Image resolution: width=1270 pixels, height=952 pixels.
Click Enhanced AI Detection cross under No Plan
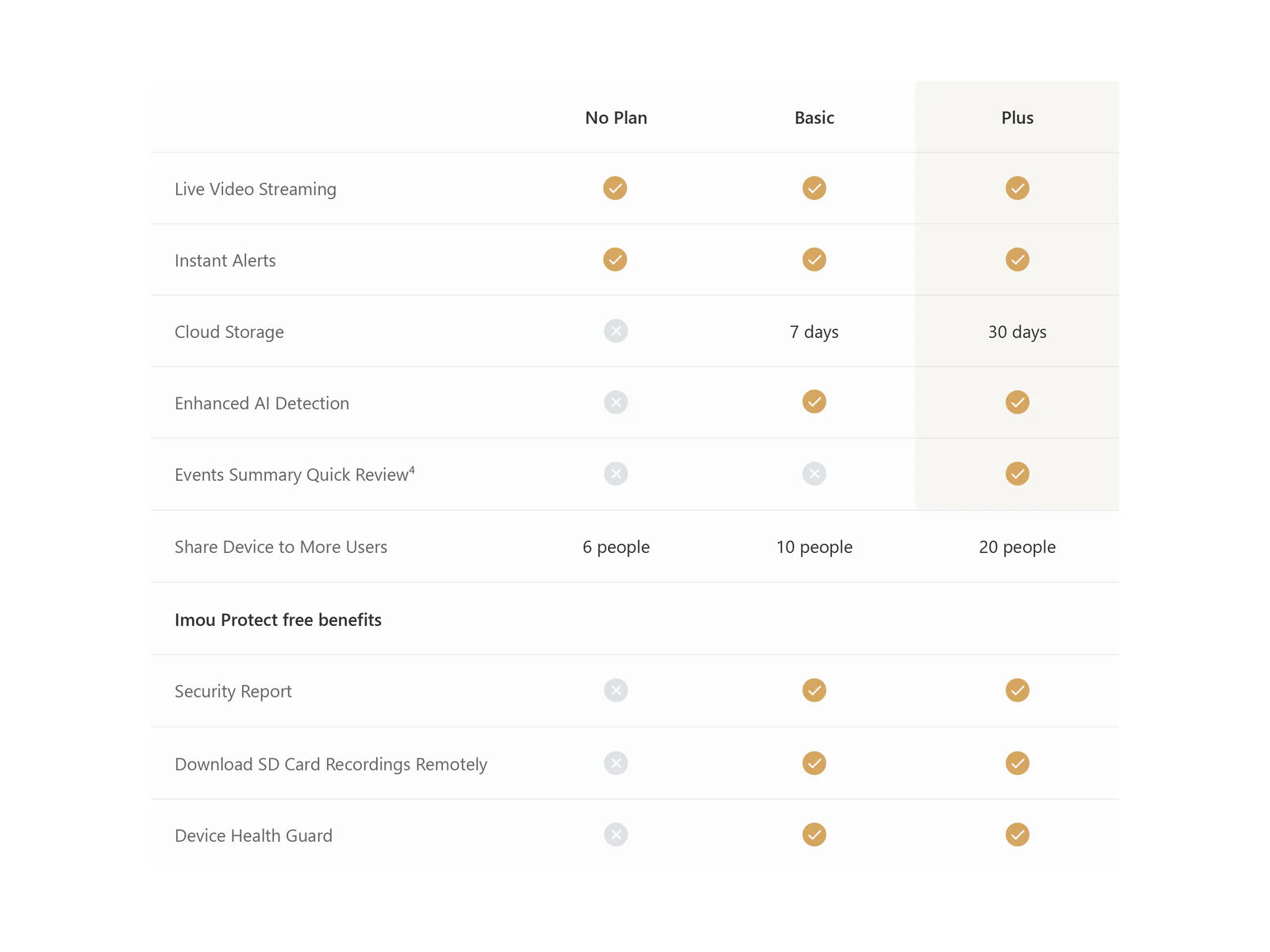click(x=615, y=402)
